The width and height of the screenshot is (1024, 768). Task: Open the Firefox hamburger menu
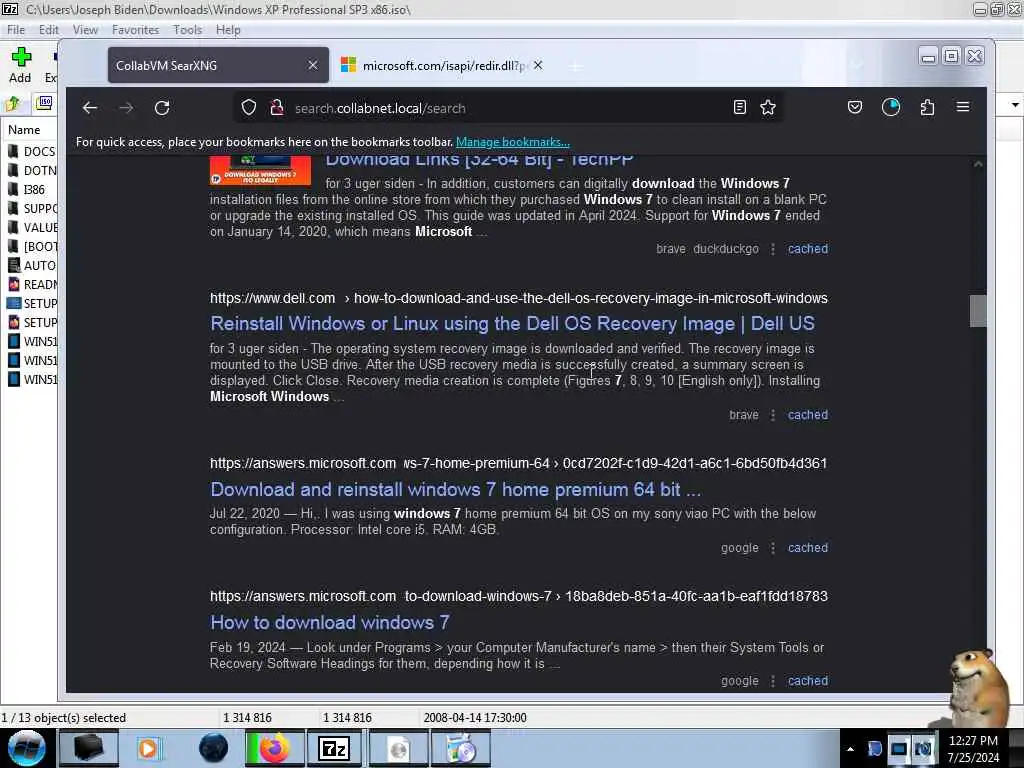point(963,107)
